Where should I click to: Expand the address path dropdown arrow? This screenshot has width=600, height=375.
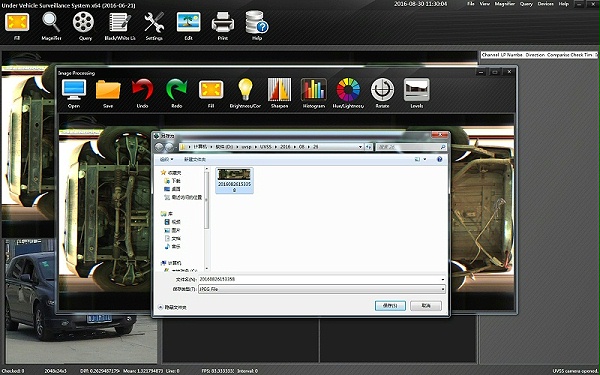click(360, 147)
